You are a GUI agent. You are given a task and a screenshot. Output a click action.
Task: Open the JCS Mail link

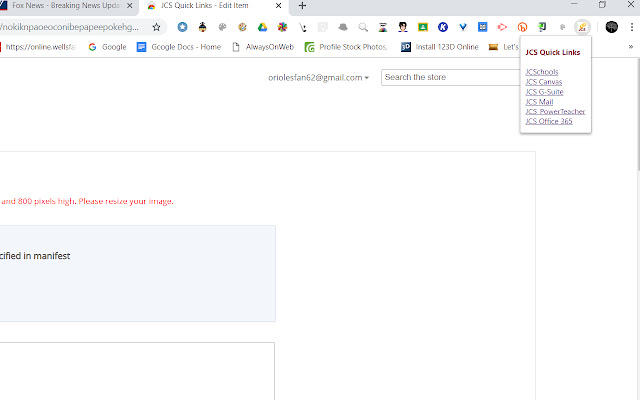pos(539,102)
